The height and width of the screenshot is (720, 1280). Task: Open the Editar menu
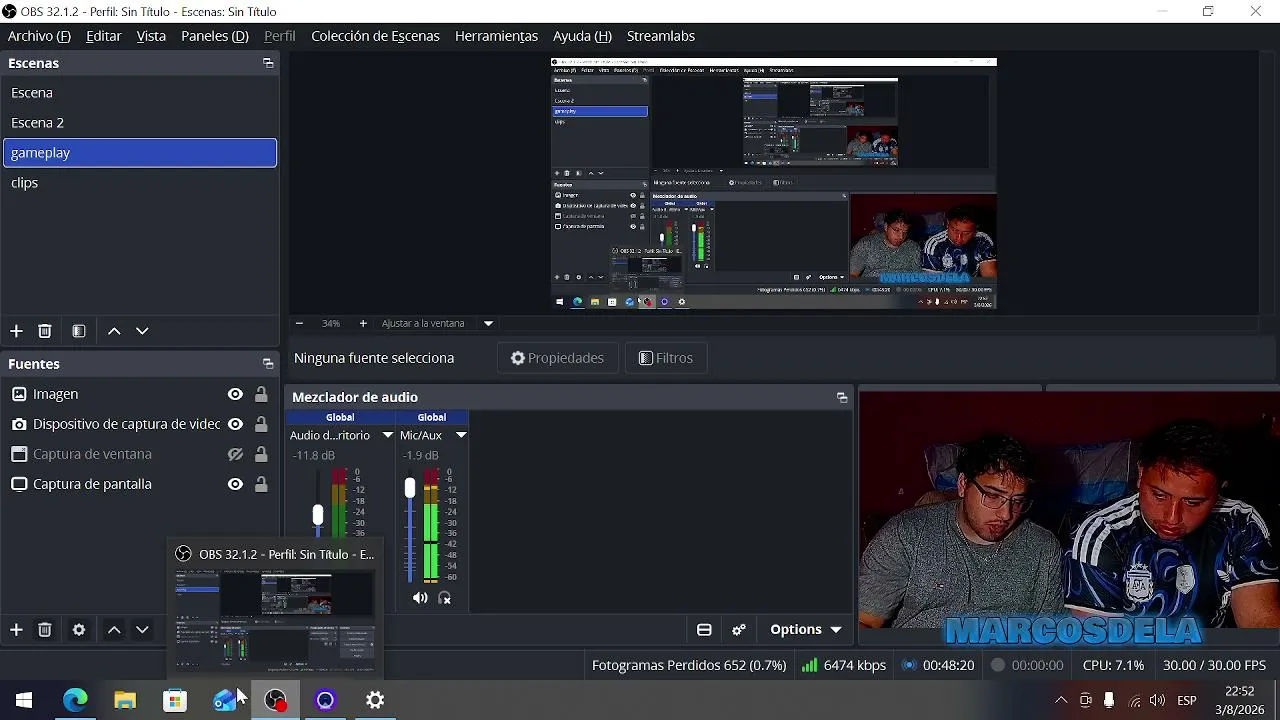pos(104,36)
